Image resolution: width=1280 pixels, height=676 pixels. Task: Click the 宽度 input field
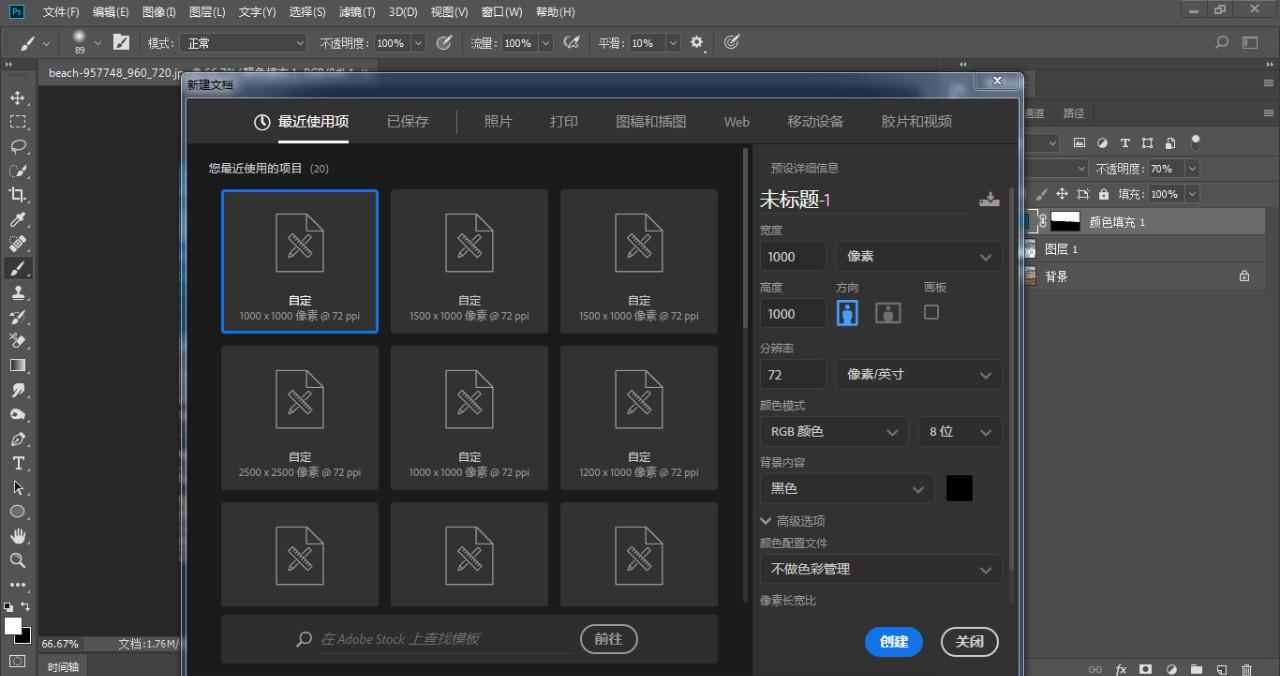(793, 256)
